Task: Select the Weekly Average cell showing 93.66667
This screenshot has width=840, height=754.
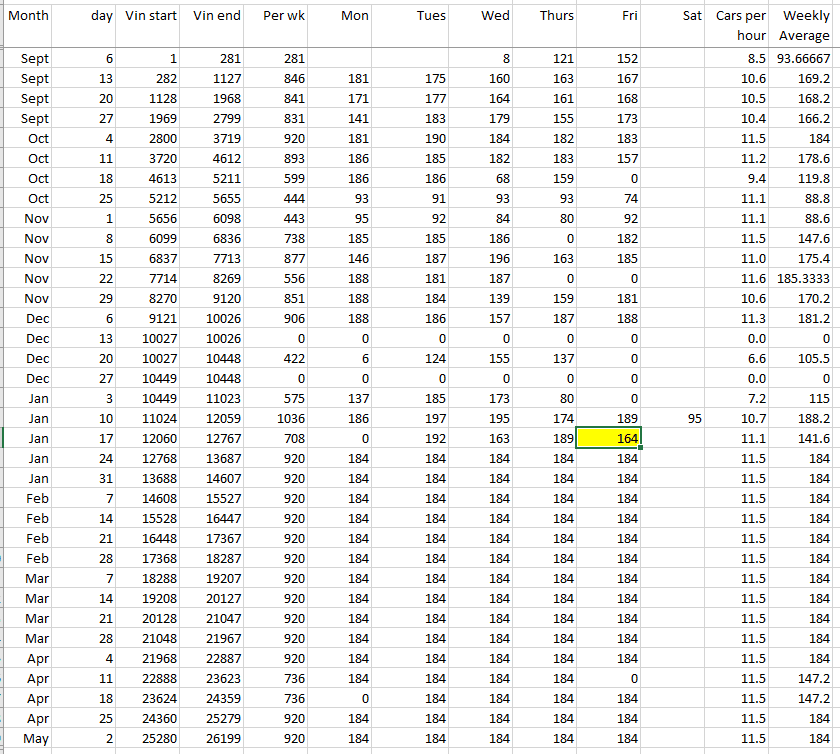Action: (x=804, y=58)
